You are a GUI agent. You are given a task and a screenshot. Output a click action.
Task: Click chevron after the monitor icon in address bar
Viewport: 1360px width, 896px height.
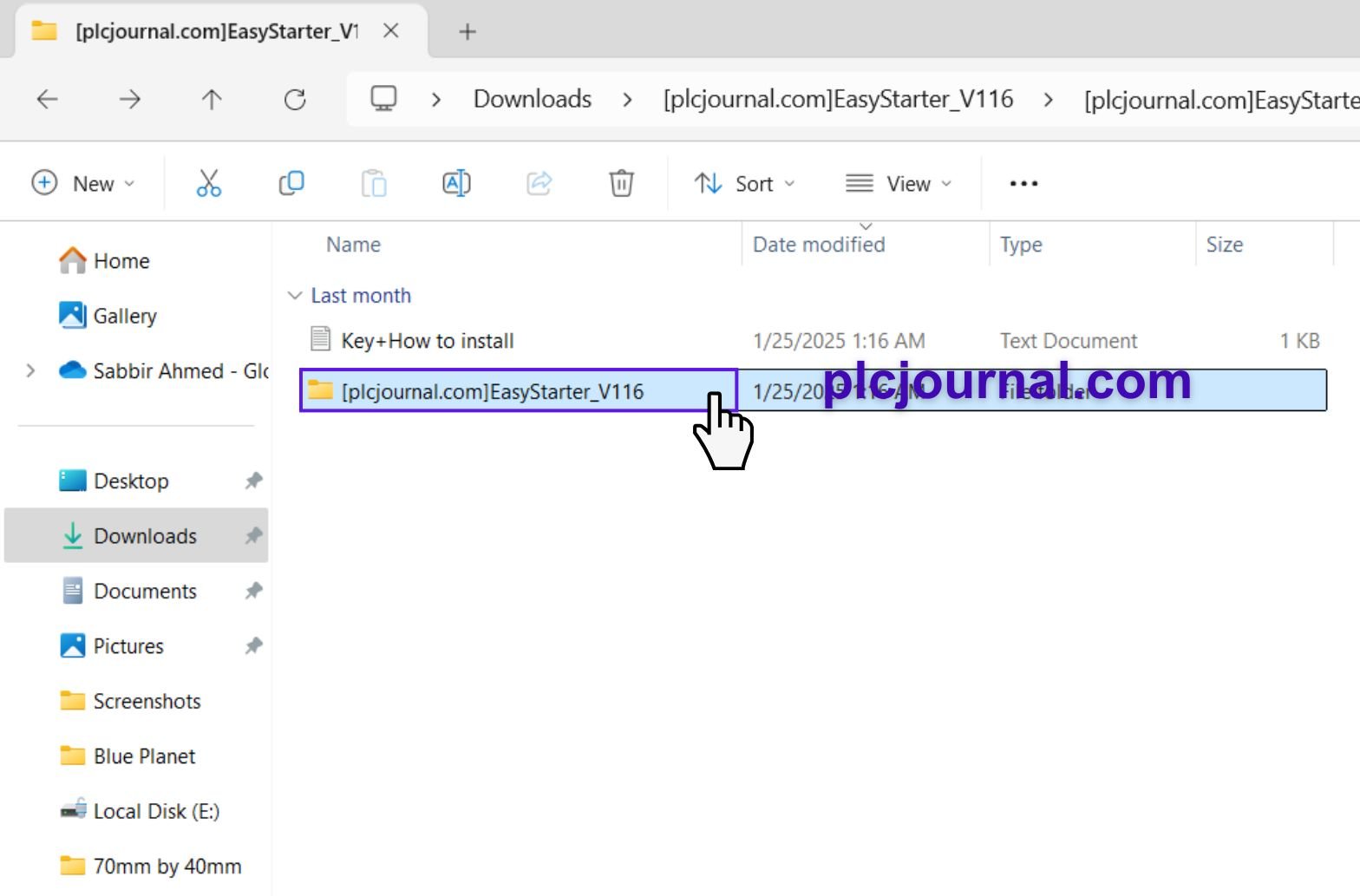coord(436,100)
